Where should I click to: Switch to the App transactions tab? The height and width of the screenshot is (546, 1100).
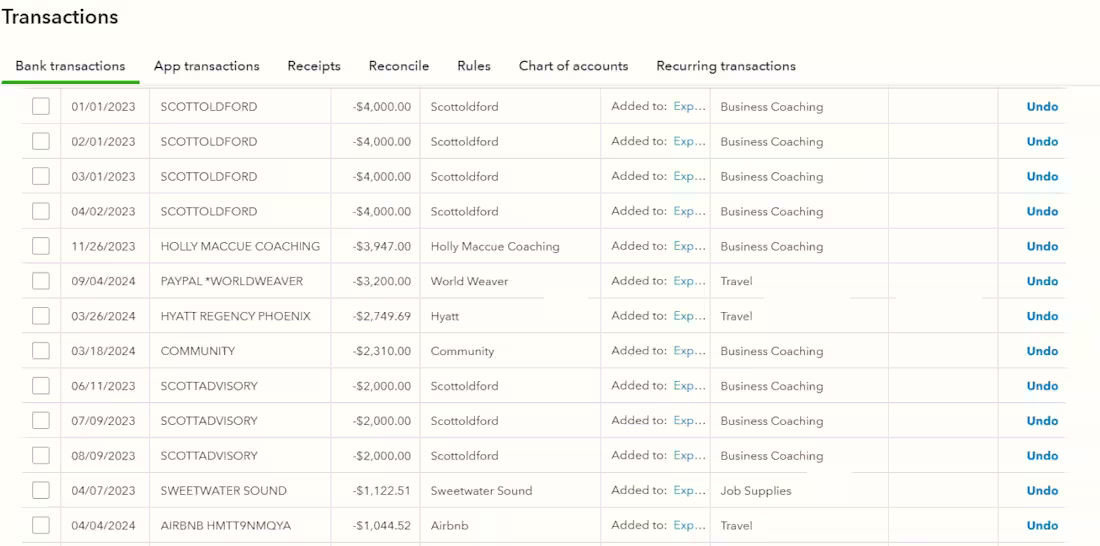pos(206,66)
